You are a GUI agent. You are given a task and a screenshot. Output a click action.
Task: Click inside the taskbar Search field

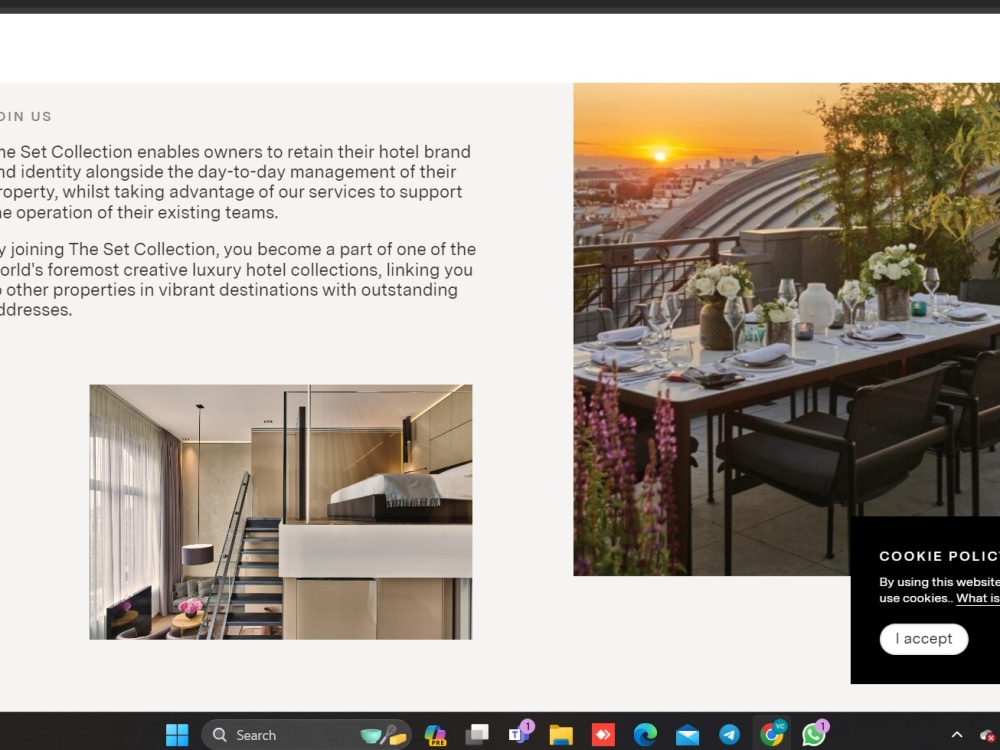click(290, 735)
